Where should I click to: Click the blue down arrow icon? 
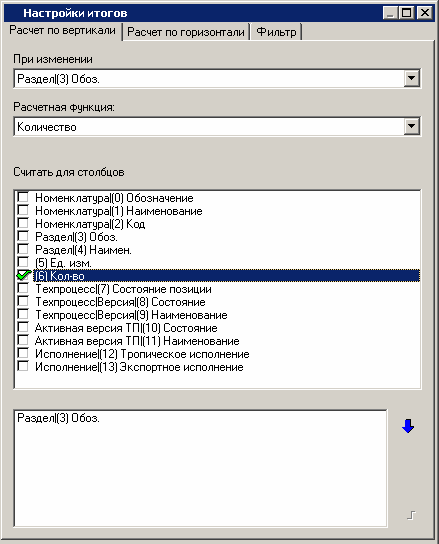(x=408, y=426)
